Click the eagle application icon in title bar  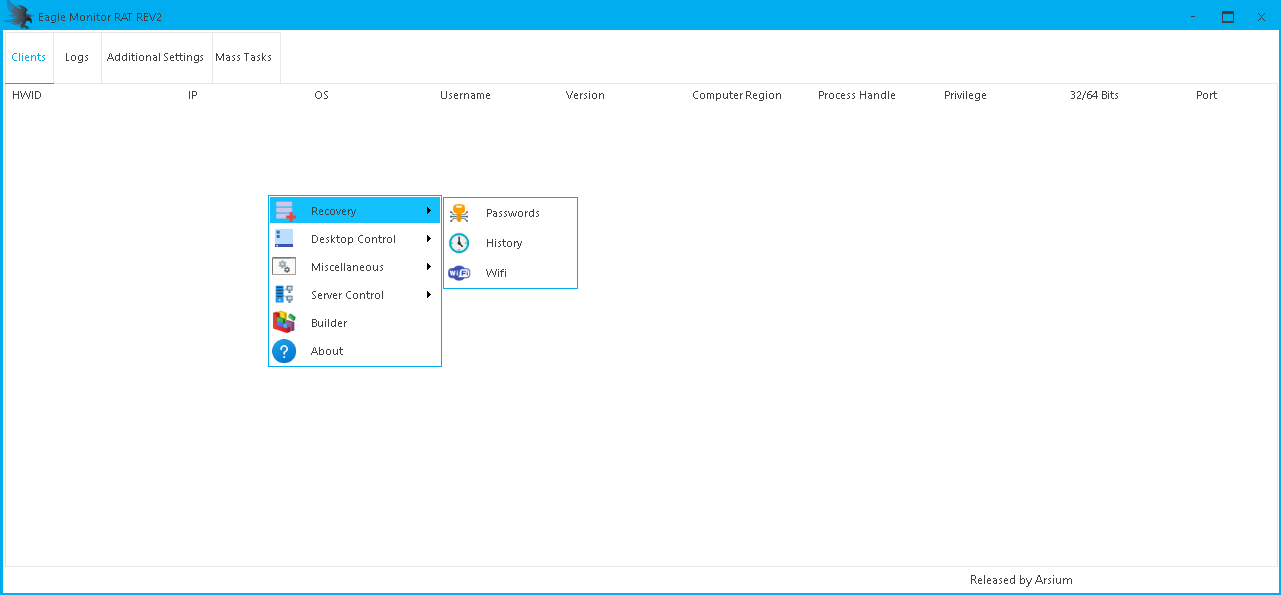[x=18, y=16]
